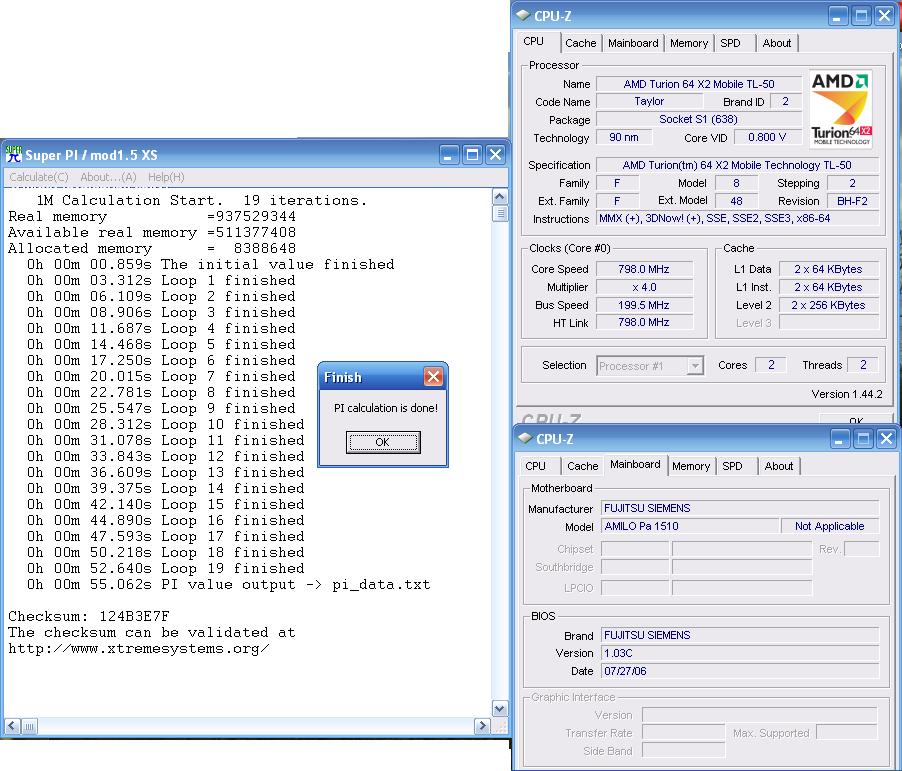The height and width of the screenshot is (771, 902).
Task: Click BIOS Brand field FUJITSU SIEMENS
Action: pyautogui.click(x=740, y=635)
